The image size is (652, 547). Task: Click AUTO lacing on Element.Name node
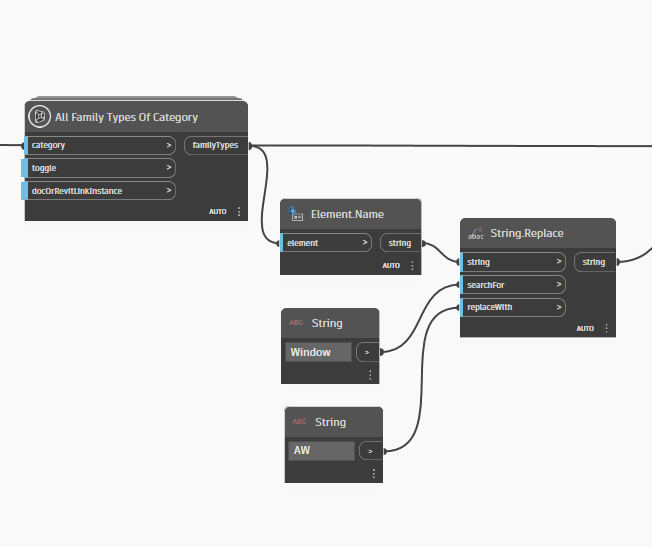(x=391, y=265)
